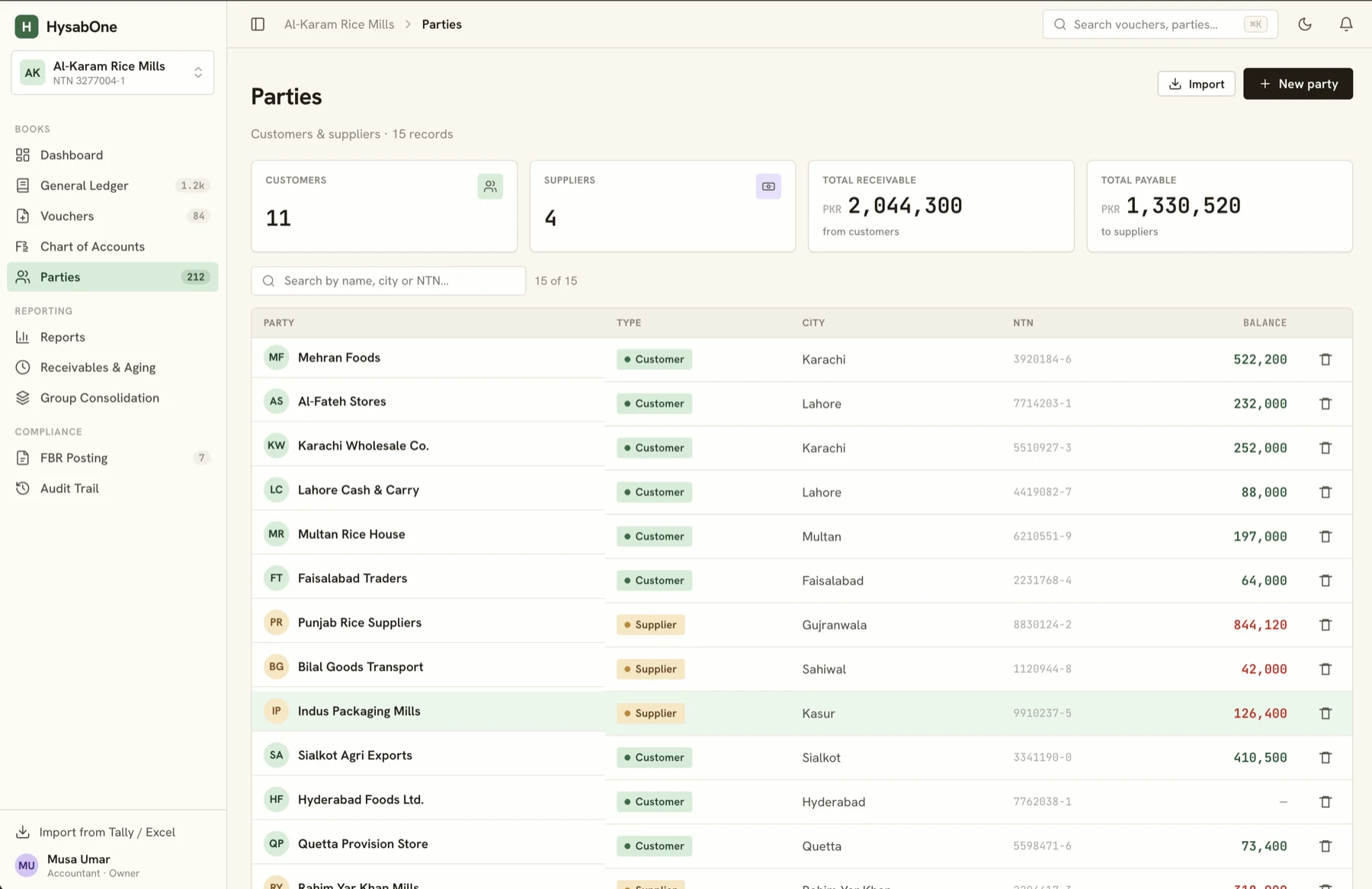
Task: Click the Customer badge on Faisalabad Traders row
Action: point(654,580)
